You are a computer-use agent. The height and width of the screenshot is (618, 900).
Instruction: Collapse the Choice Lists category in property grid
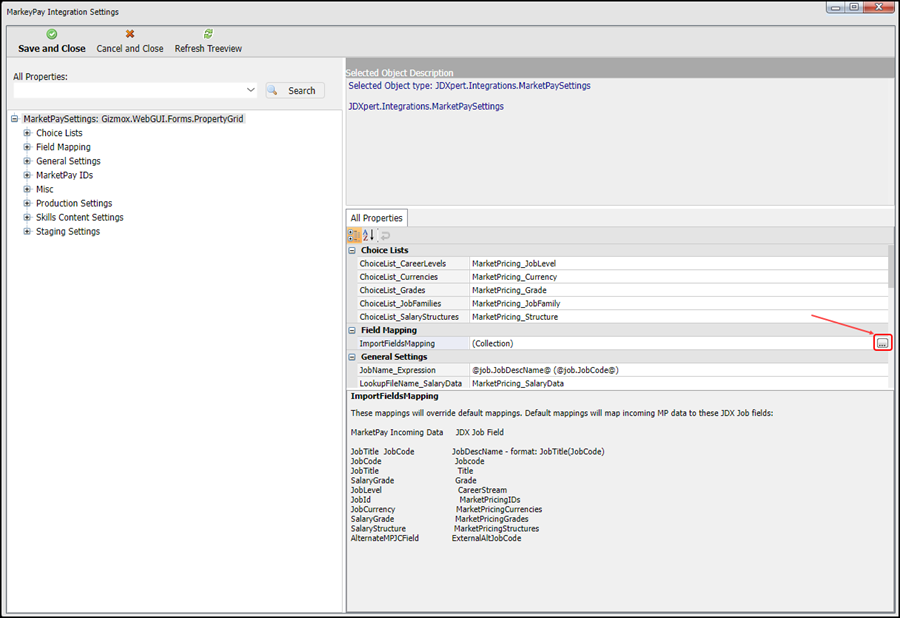pyautogui.click(x=352, y=250)
